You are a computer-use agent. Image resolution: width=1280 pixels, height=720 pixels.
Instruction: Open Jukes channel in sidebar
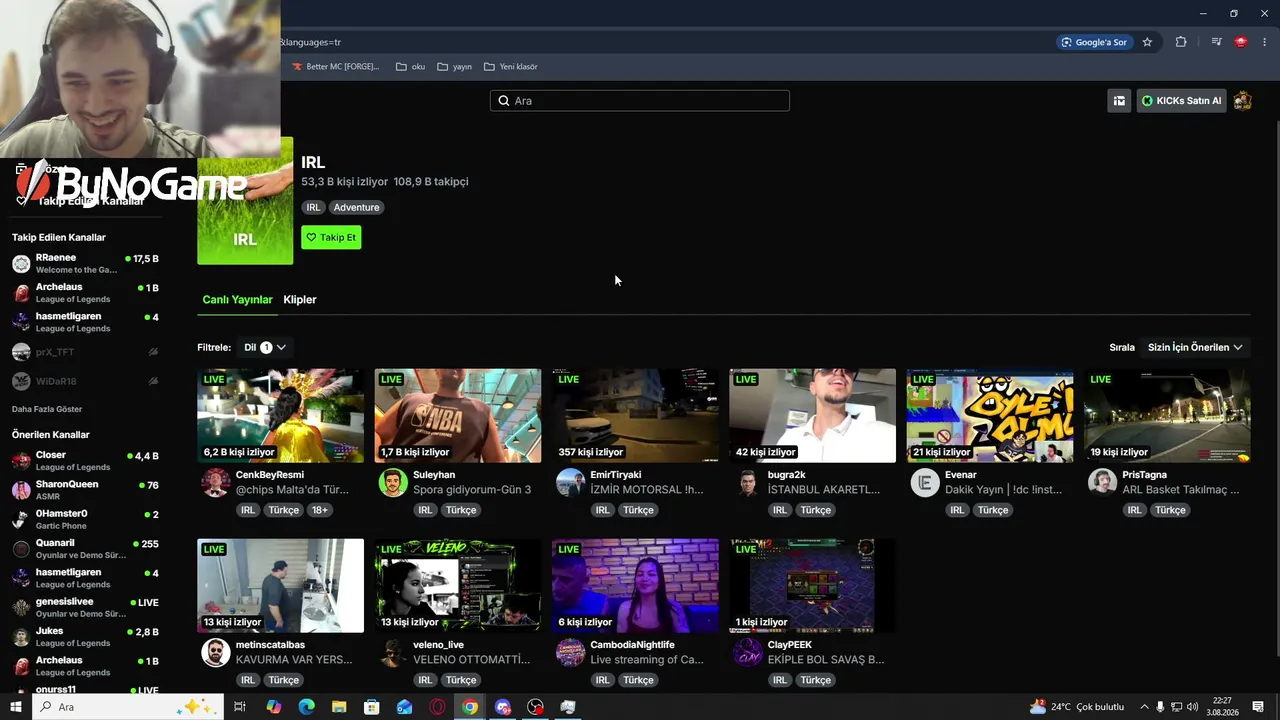[x=85, y=637]
